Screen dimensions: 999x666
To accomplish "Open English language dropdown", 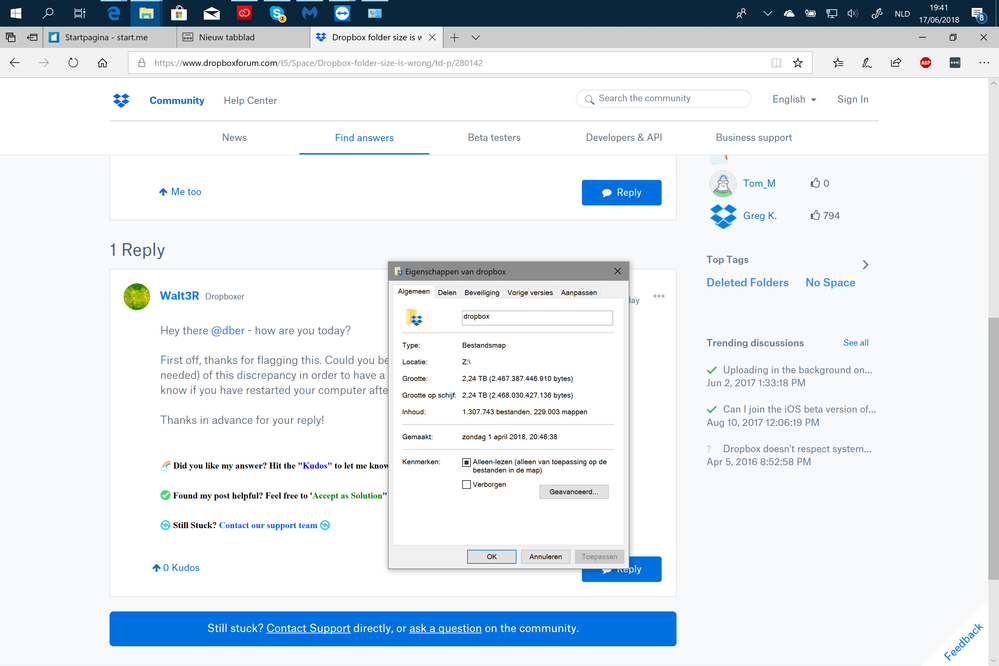I will coord(794,99).
